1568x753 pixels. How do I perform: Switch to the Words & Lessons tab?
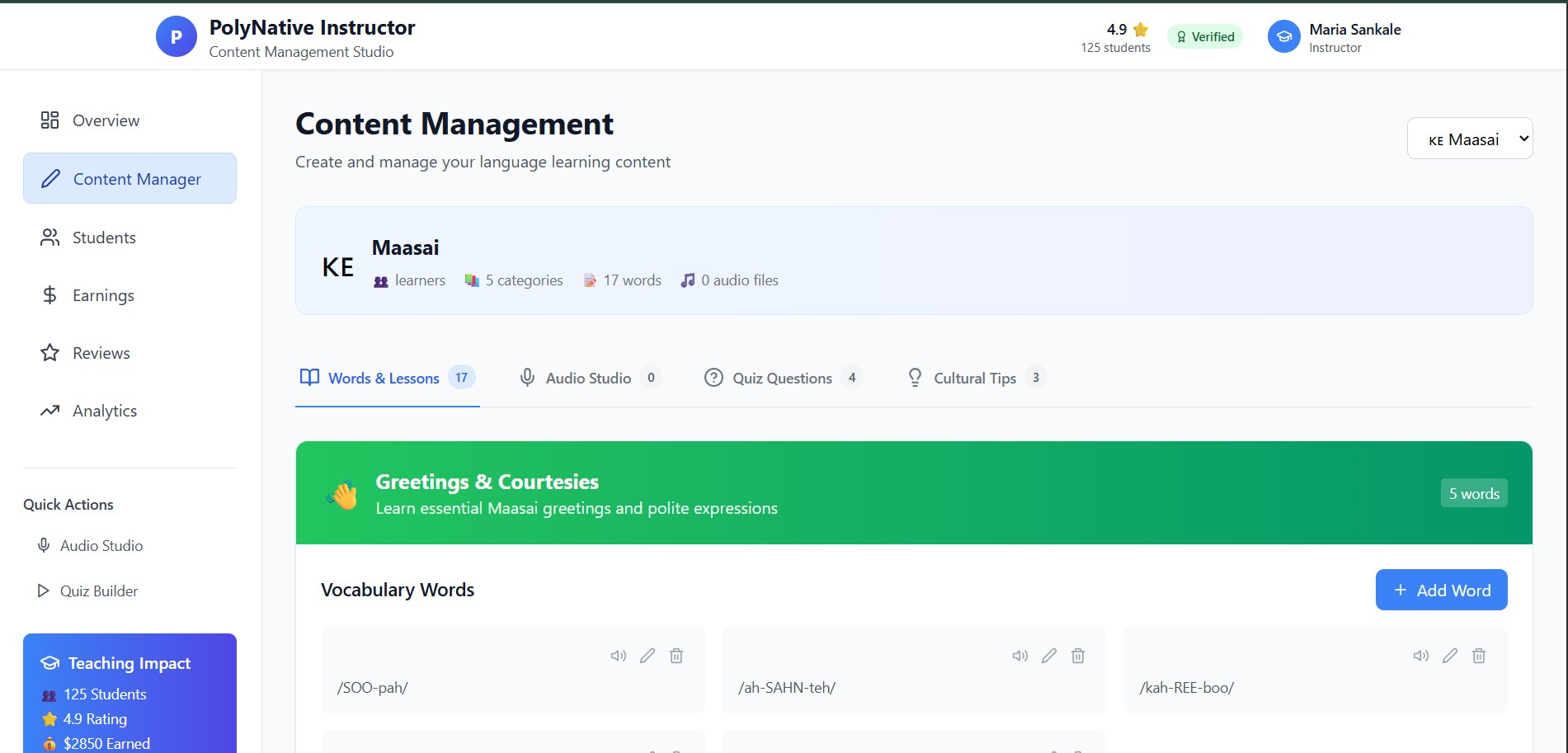387,378
